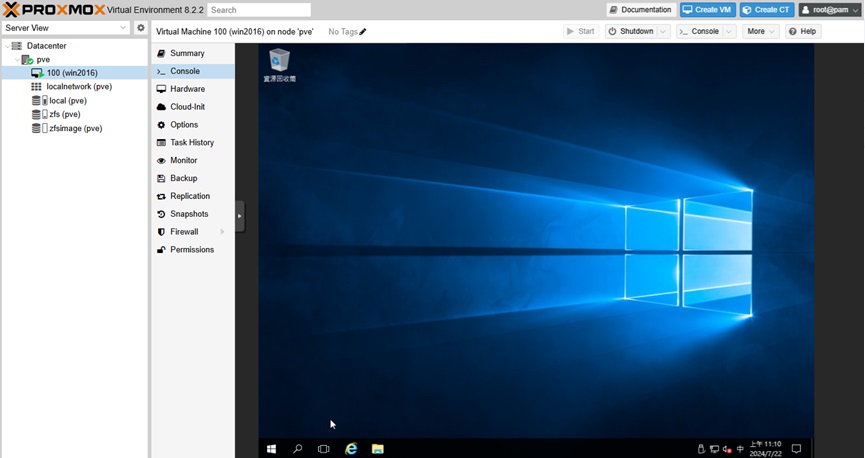Open the Snapshots section
The width and height of the screenshot is (865, 458).
pos(193,214)
